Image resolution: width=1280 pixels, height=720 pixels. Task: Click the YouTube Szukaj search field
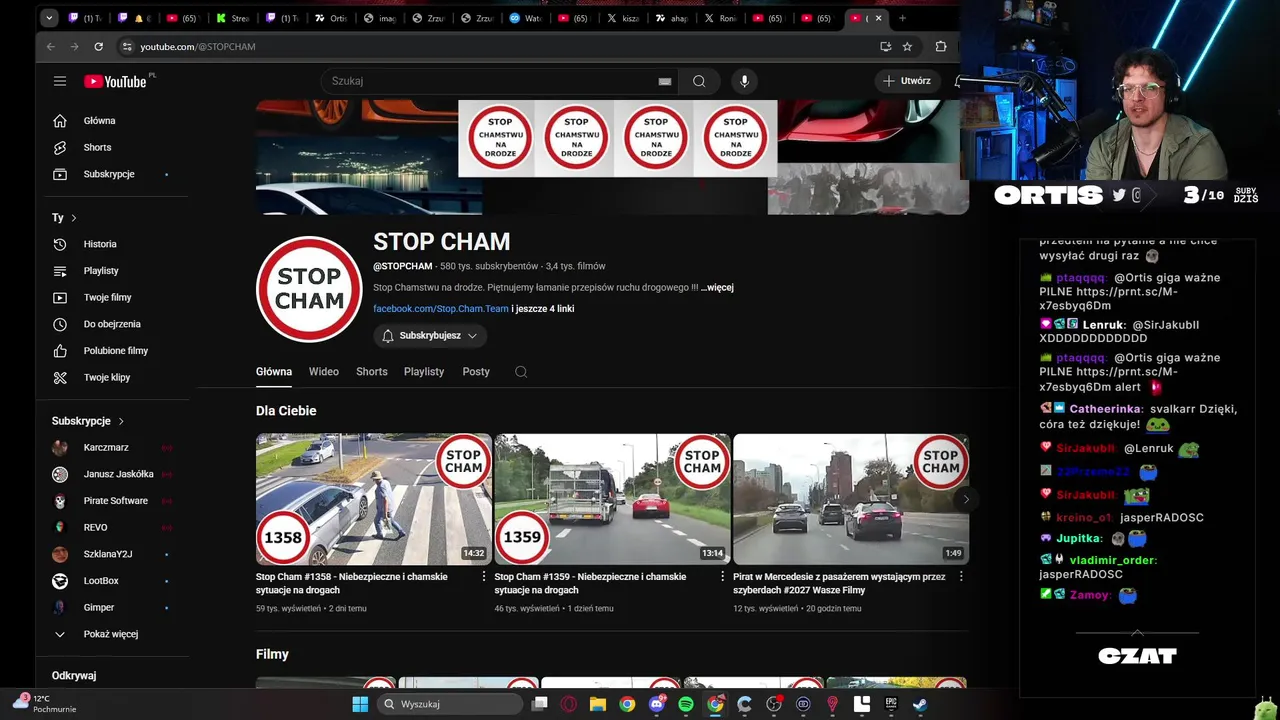[490, 81]
